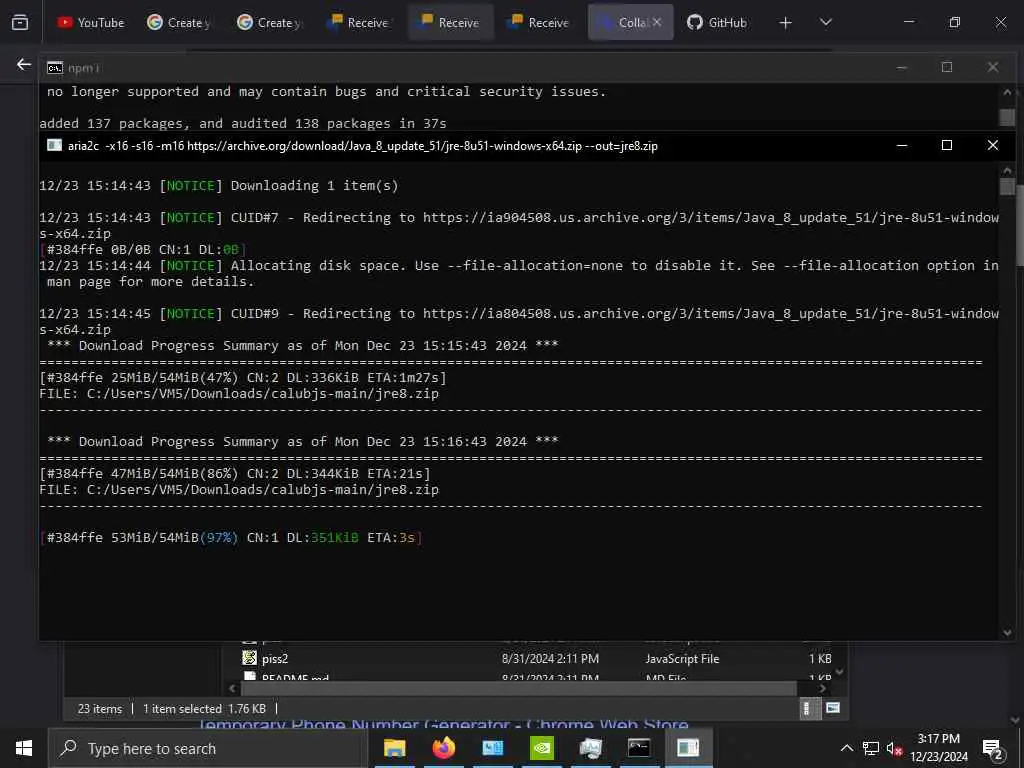Maximize the npm console window
Screen dimensions: 1024x768
pyautogui.click(x=947, y=67)
